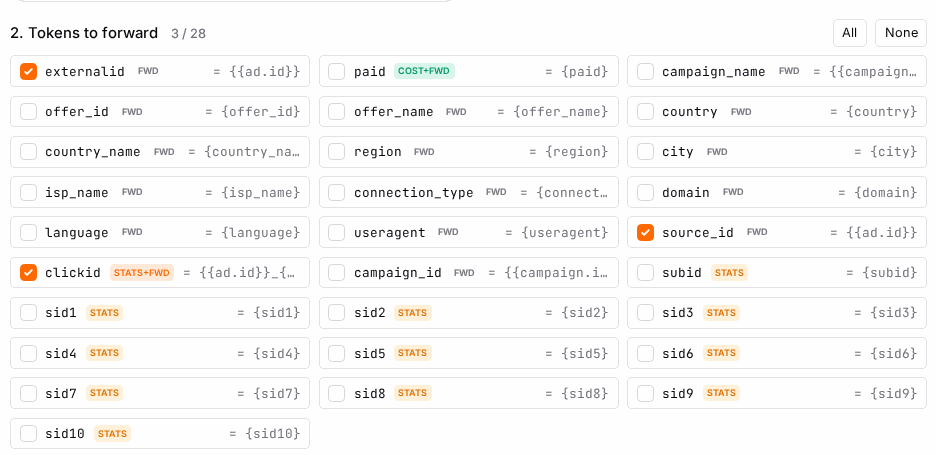936x455 pixels.
Task: Tick the sid10 checkbox
Action: 29,434
